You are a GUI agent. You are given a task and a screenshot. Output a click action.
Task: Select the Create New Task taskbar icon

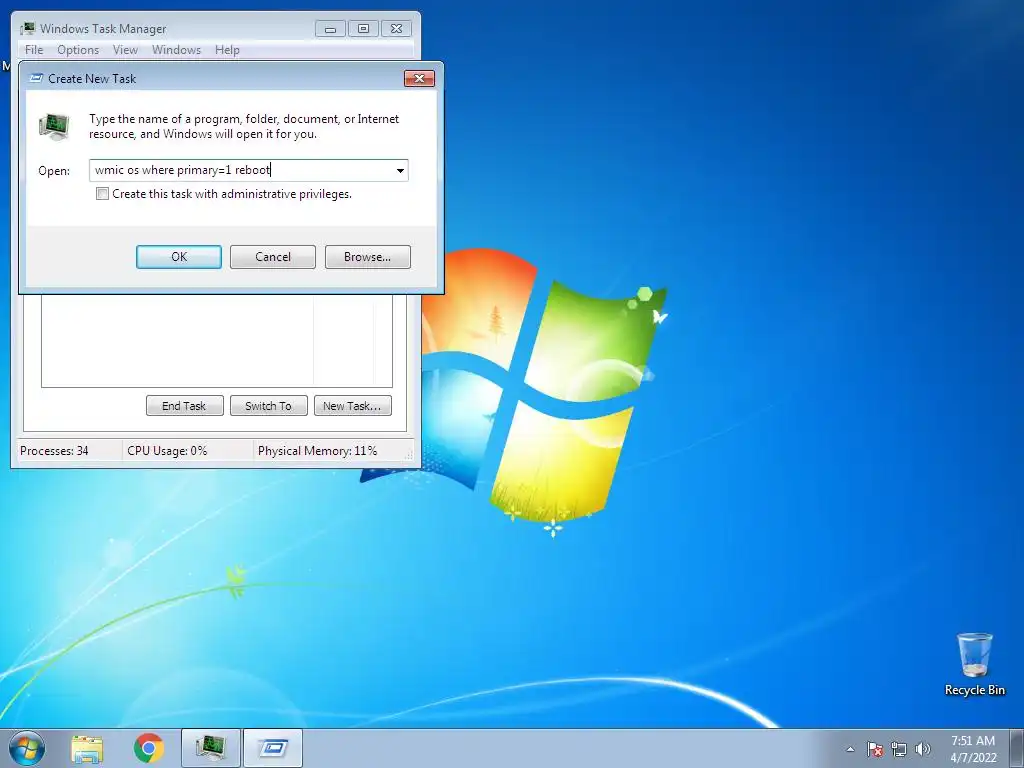[273, 748]
